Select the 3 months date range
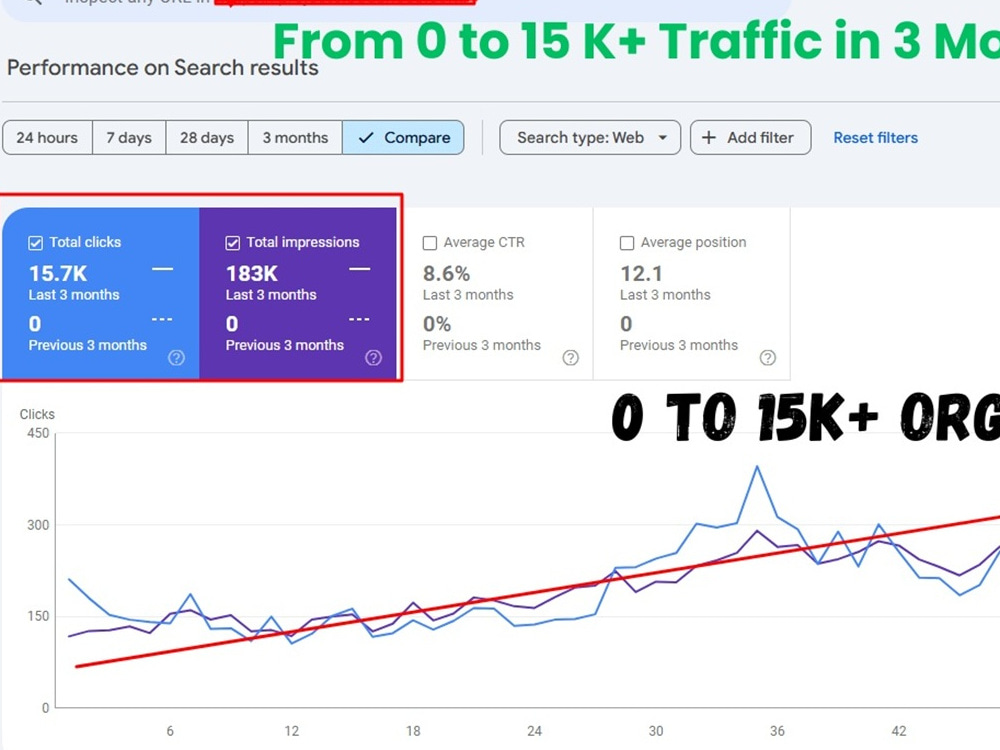 (295, 138)
